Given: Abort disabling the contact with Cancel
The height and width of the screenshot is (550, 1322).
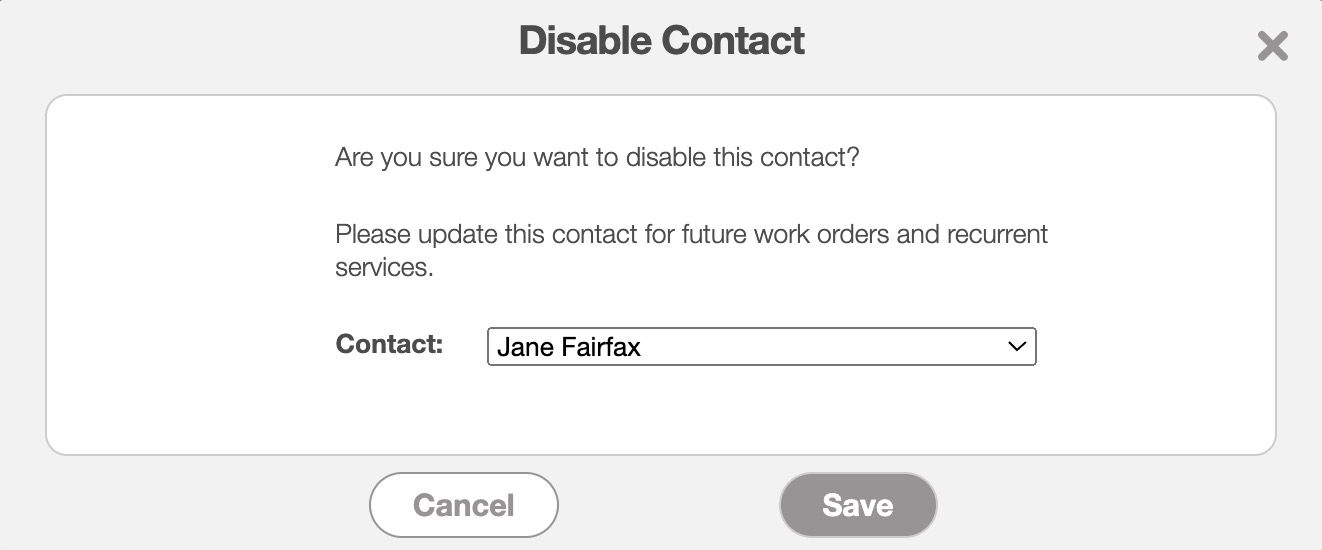Looking at the screenshot, I should (x=463, y=505).
